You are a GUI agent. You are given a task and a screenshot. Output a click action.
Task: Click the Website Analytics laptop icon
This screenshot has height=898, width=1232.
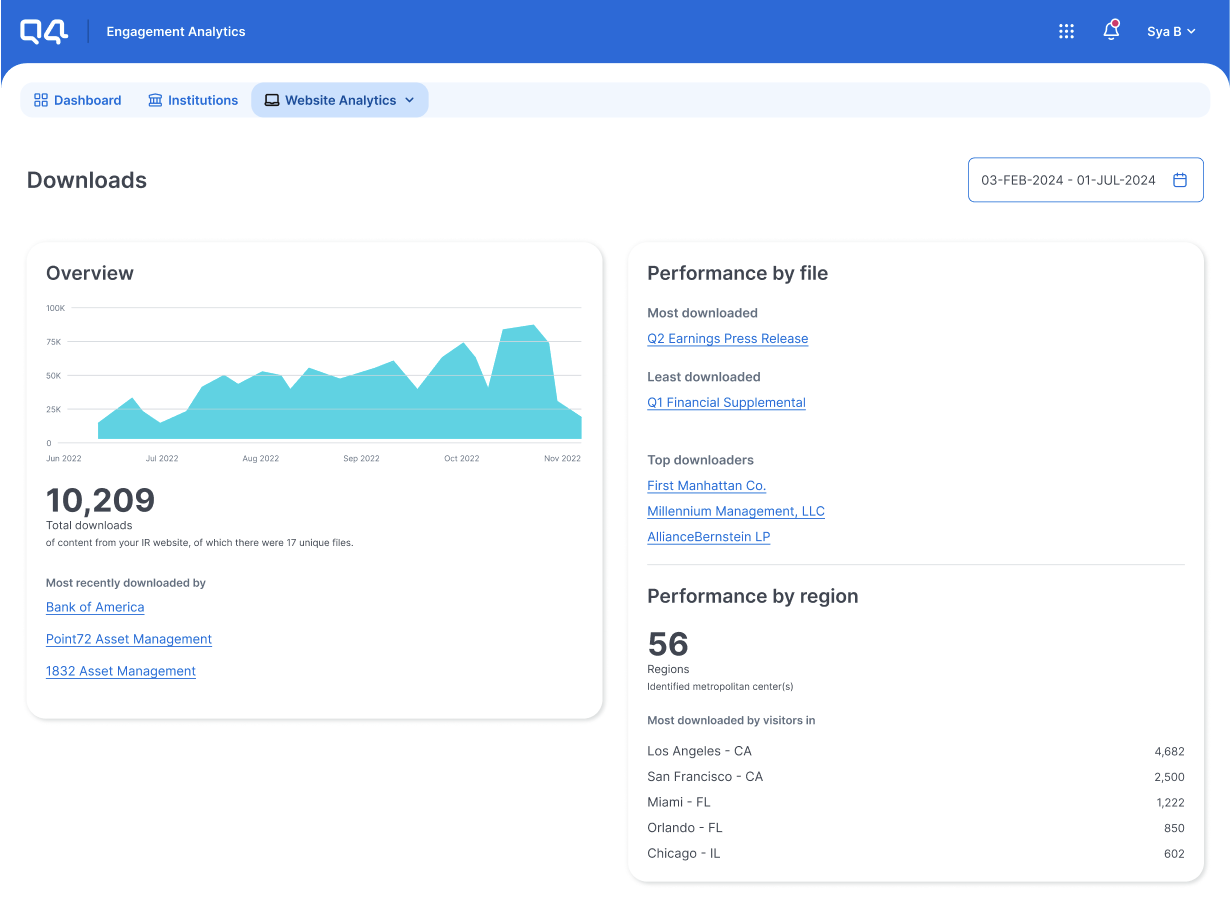272,100
